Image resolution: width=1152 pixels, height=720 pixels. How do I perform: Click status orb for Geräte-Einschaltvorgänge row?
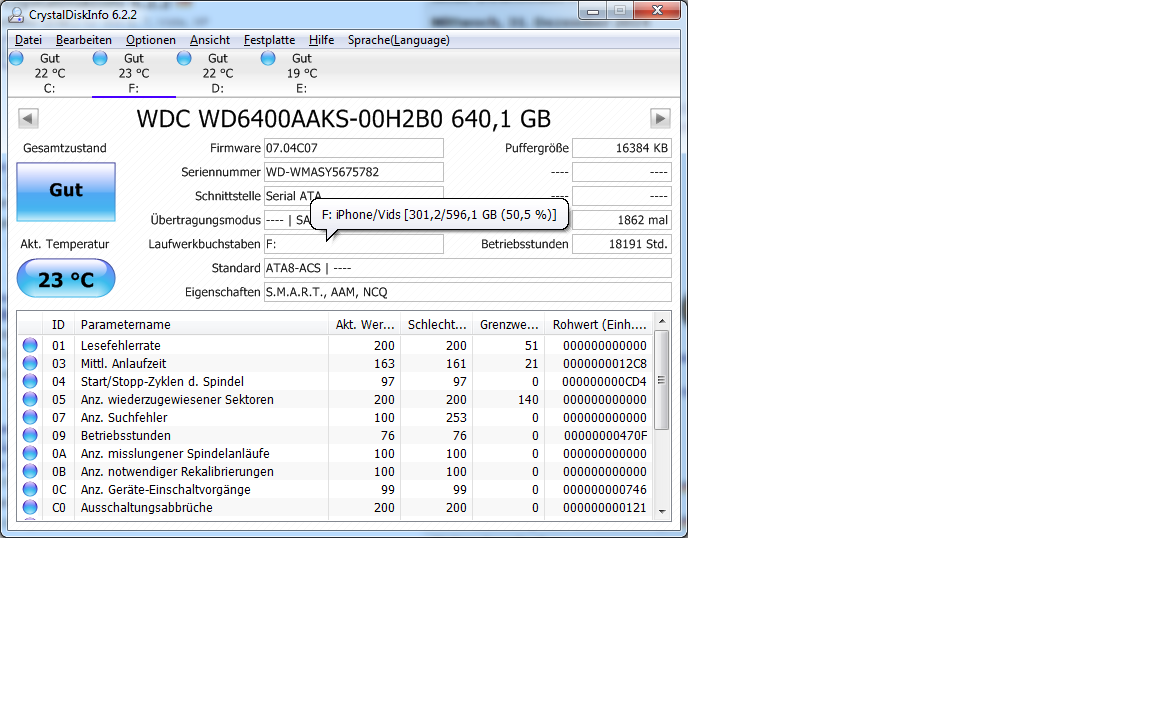tap(30, 489)
